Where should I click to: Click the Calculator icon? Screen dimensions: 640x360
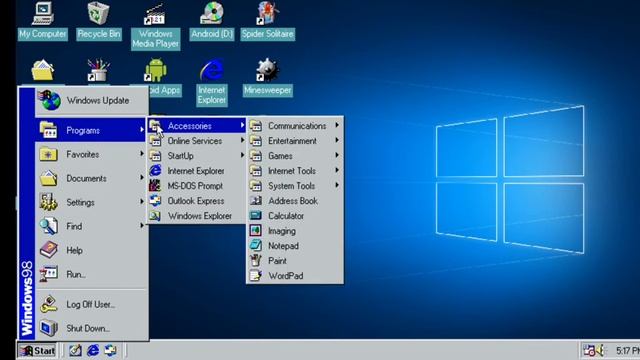tap(256, 216)
